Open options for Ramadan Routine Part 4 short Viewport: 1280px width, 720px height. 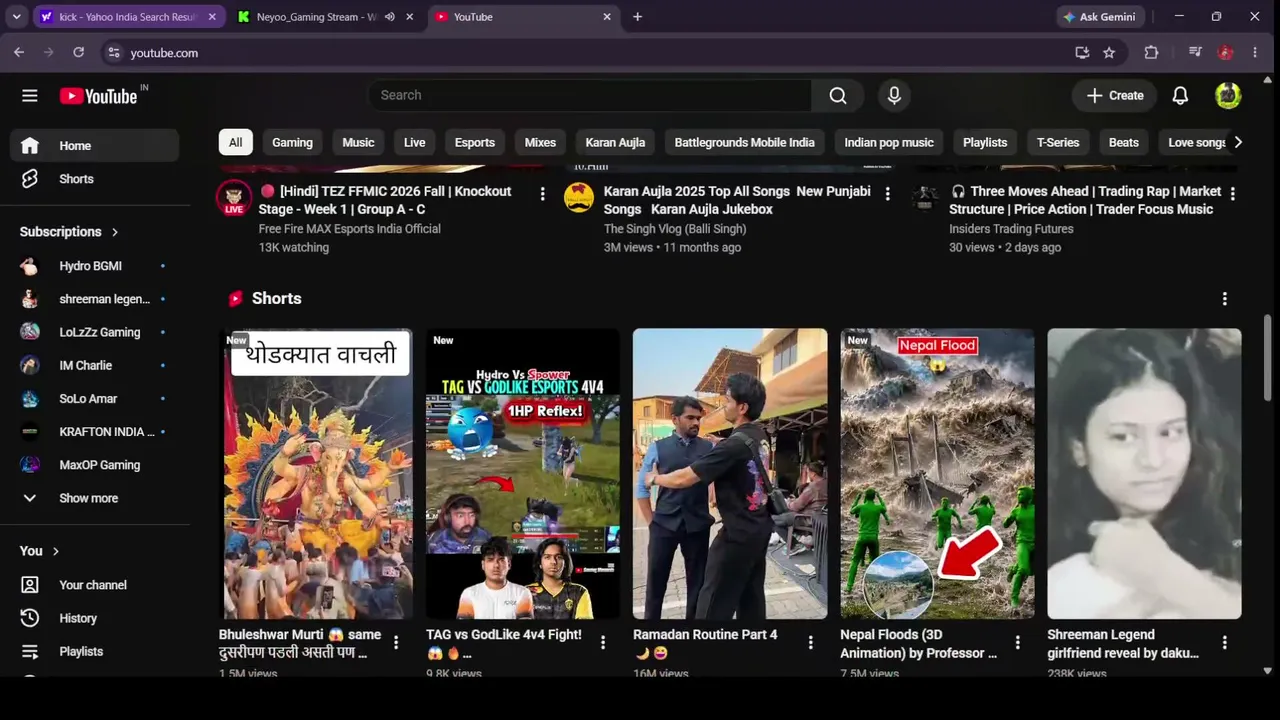(810, 642)
